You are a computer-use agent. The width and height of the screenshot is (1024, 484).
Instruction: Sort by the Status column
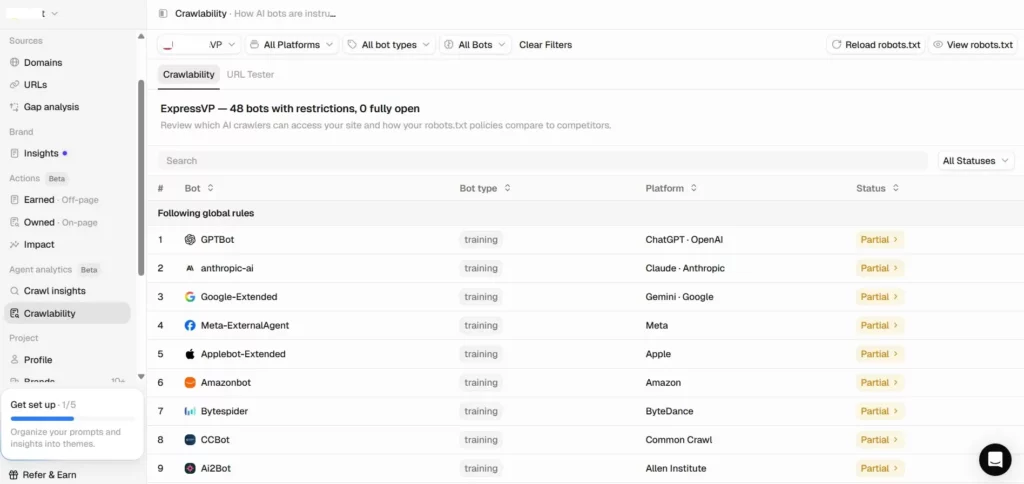(x=878, y=188)
